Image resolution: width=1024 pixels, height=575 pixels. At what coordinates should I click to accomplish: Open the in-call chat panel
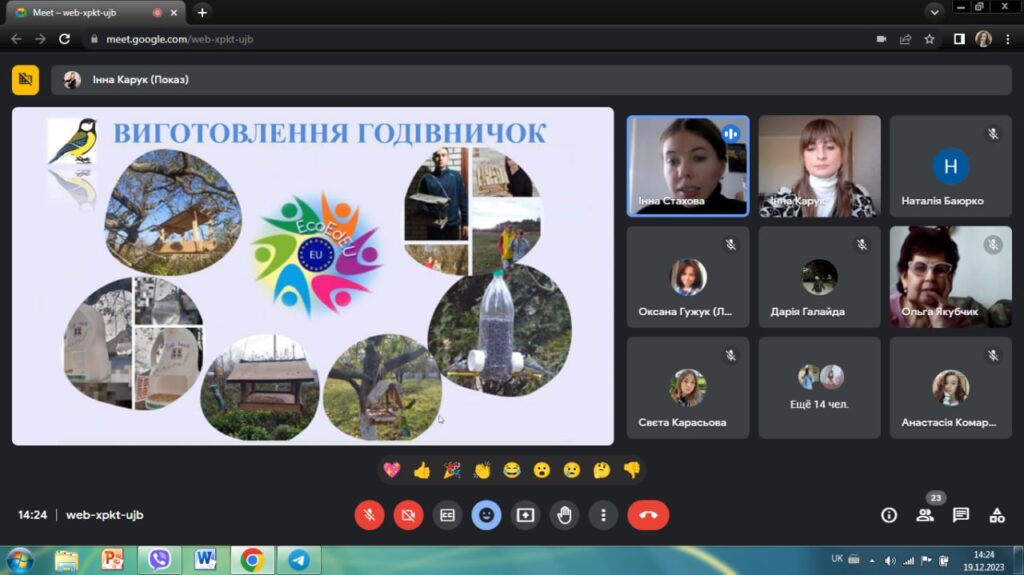pos(961,515)
